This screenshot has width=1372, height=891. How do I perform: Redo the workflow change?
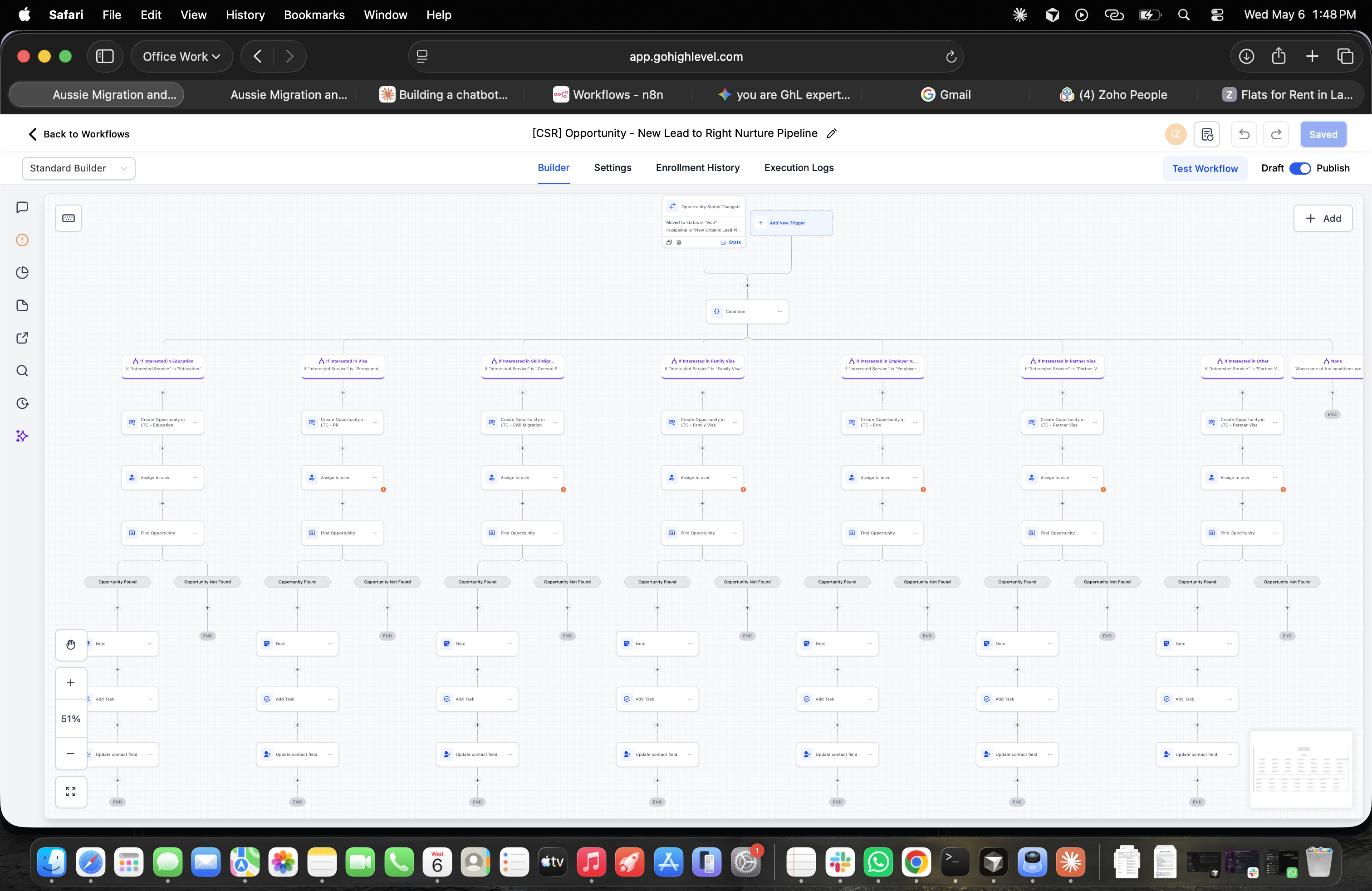[1276, 134]
